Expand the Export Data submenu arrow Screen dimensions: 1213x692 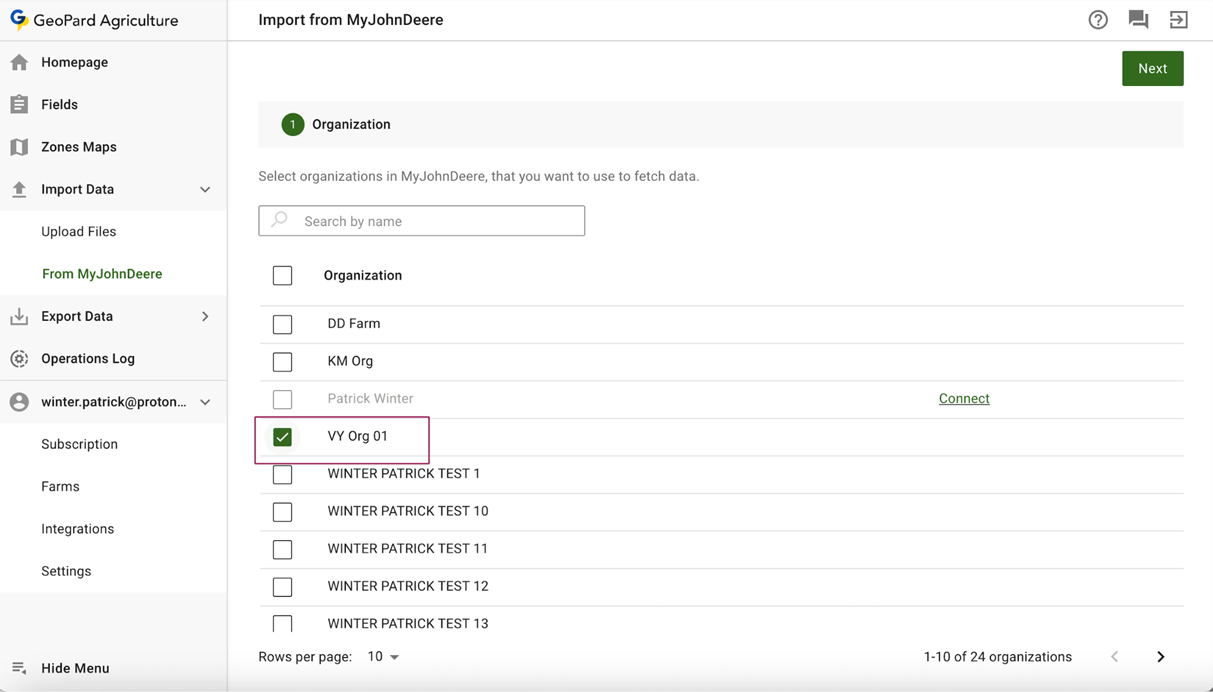[x=205, y=317]
